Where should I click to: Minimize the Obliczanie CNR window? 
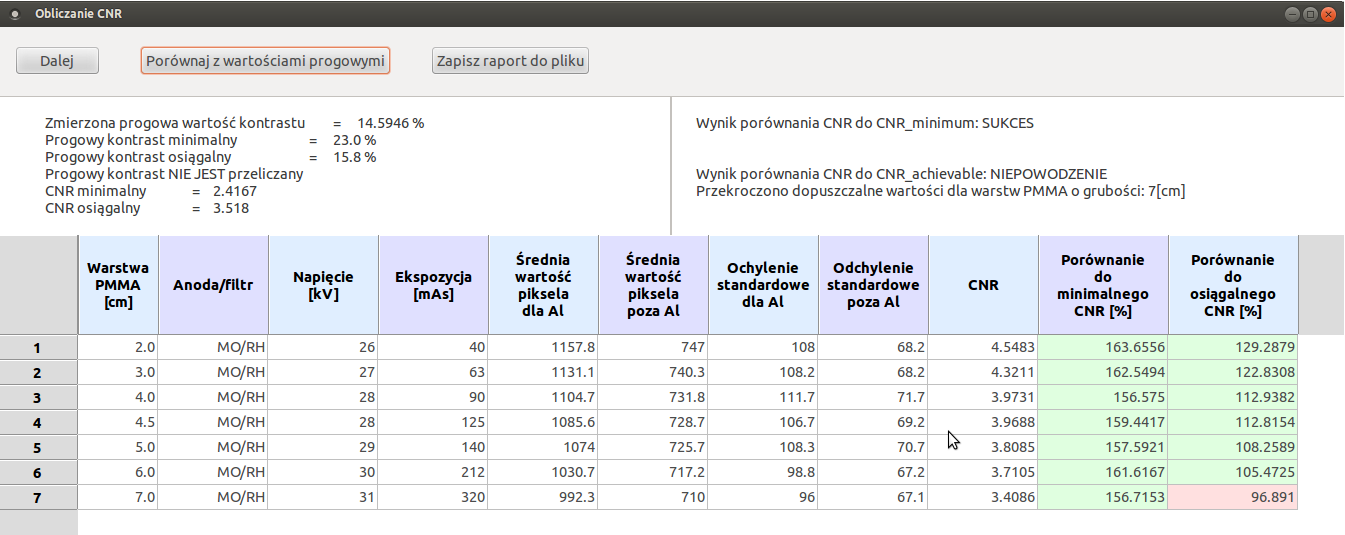[1293, 14]
